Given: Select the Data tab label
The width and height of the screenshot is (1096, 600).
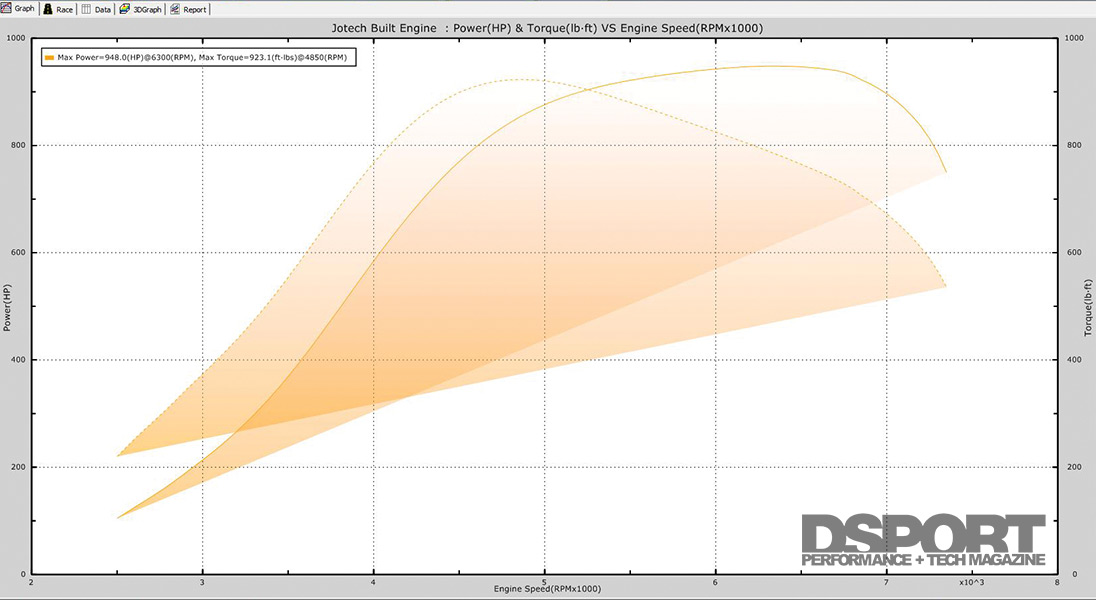Looking at the screenshot, I should click(103, 8).
